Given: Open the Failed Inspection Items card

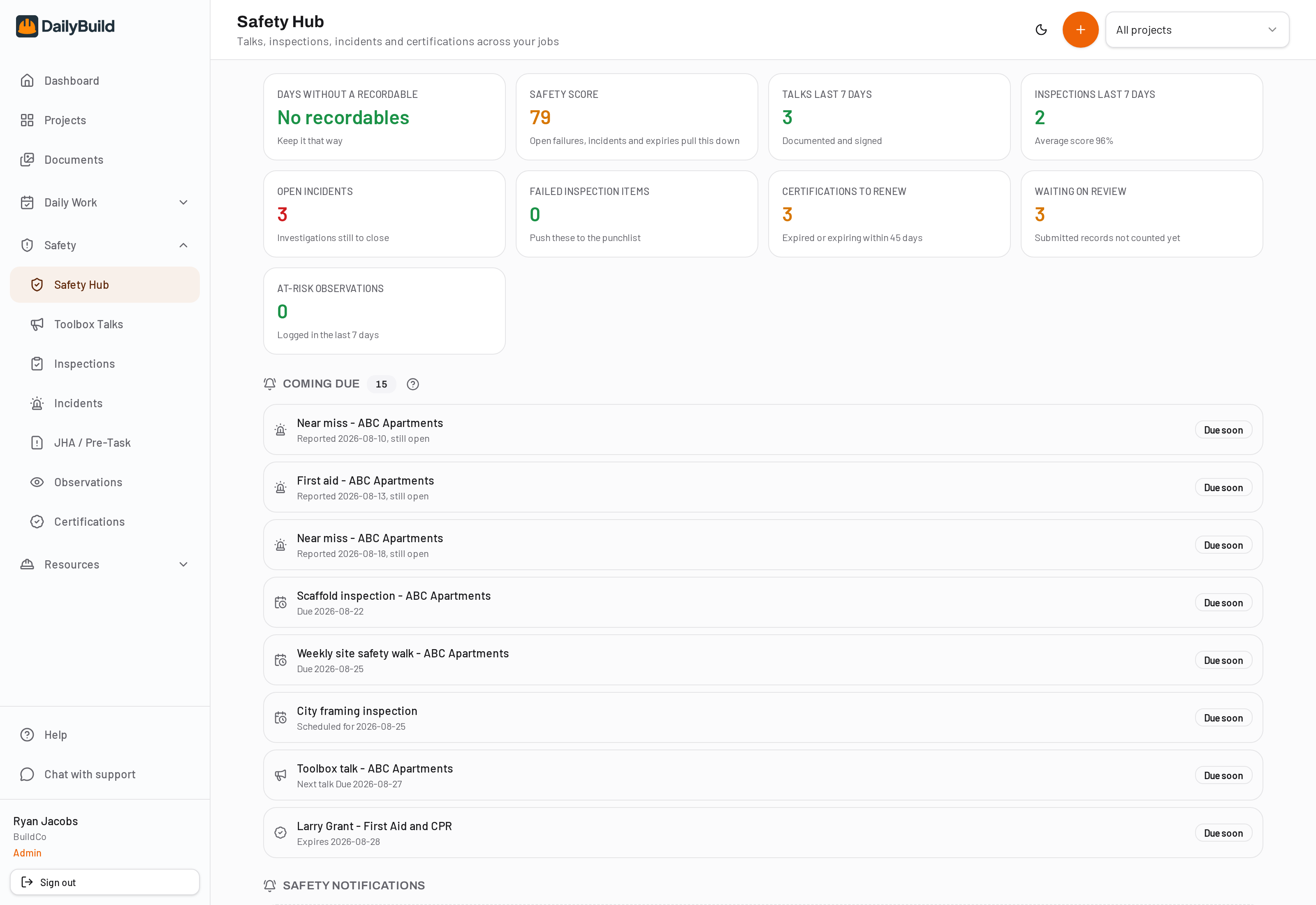Looking at the screenshot, I should point(637,214).
